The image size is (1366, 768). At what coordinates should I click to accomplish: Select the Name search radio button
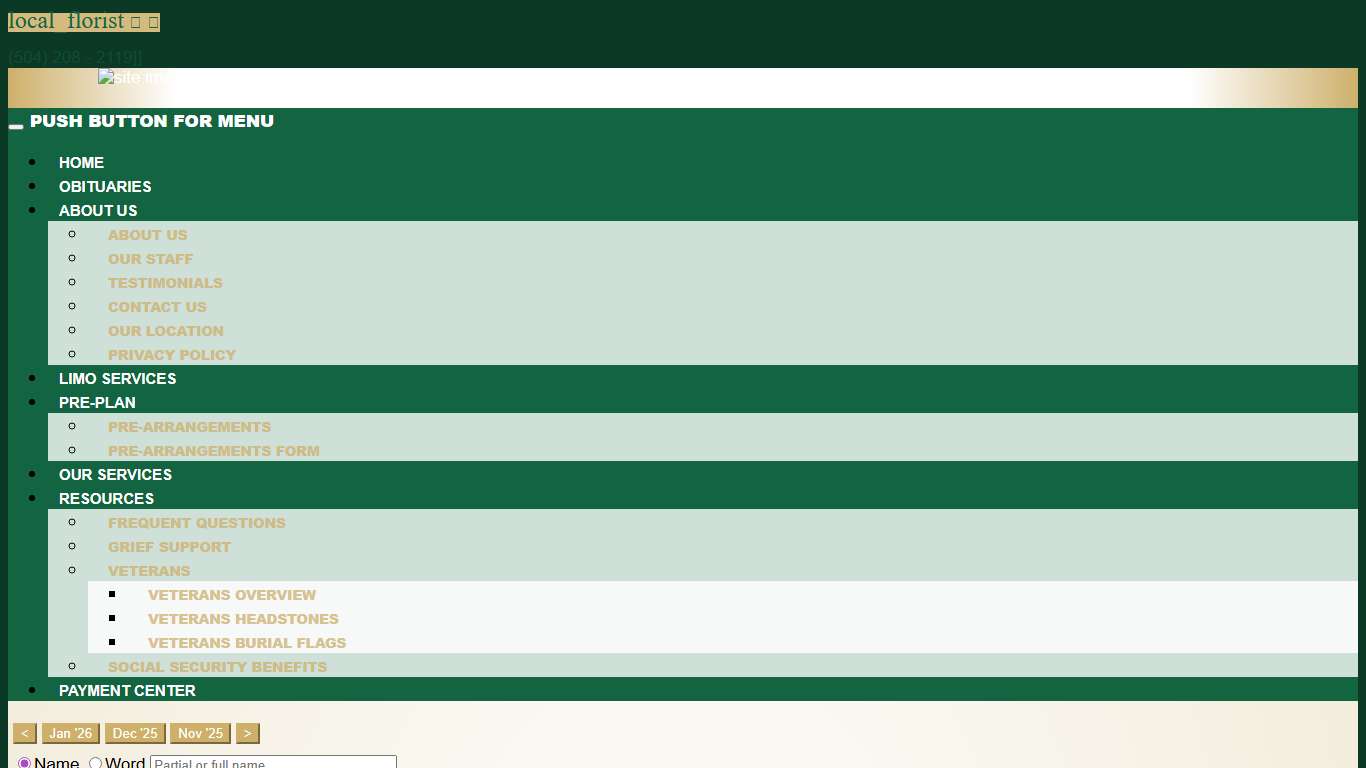coord(25,763)
